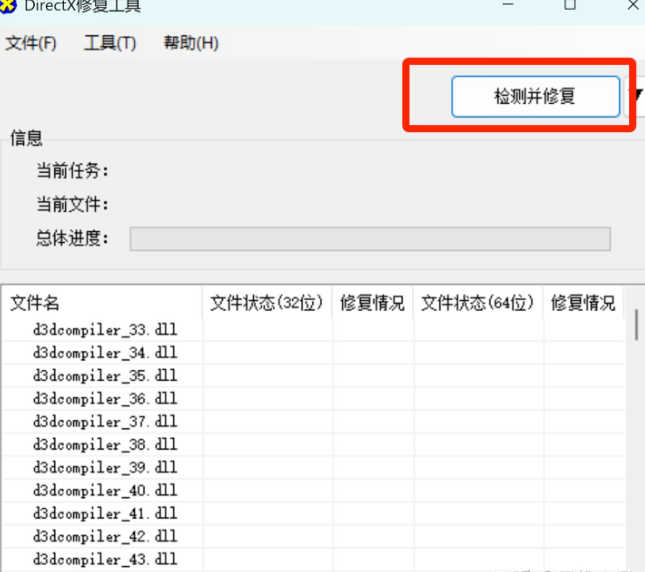Click the 文件状态(32位) column header
Image resolution: width=645 pixels, height=572 pixels.
(267, 303)
